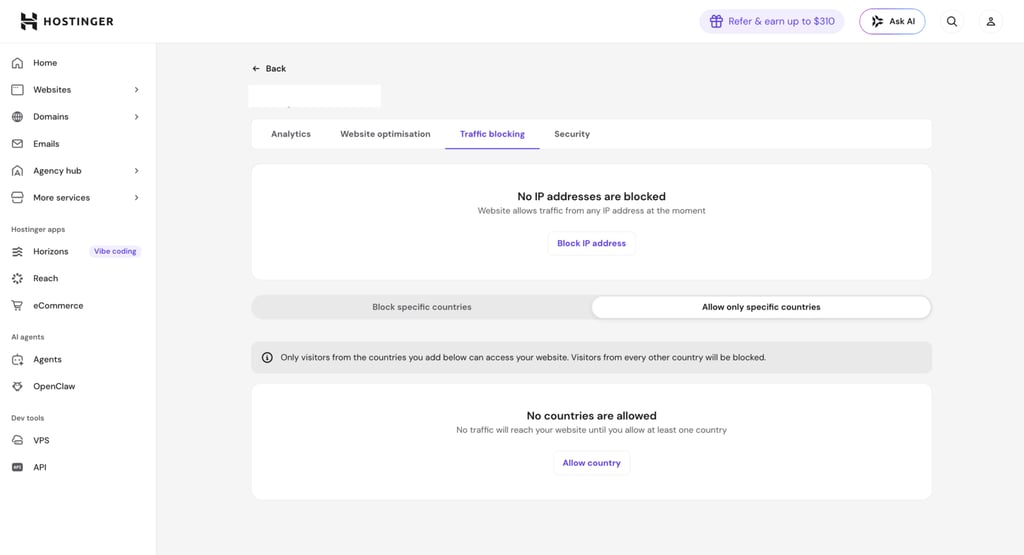Click the Allow country button
This screenshot has width=1024, height=555.
click(592, 462)
